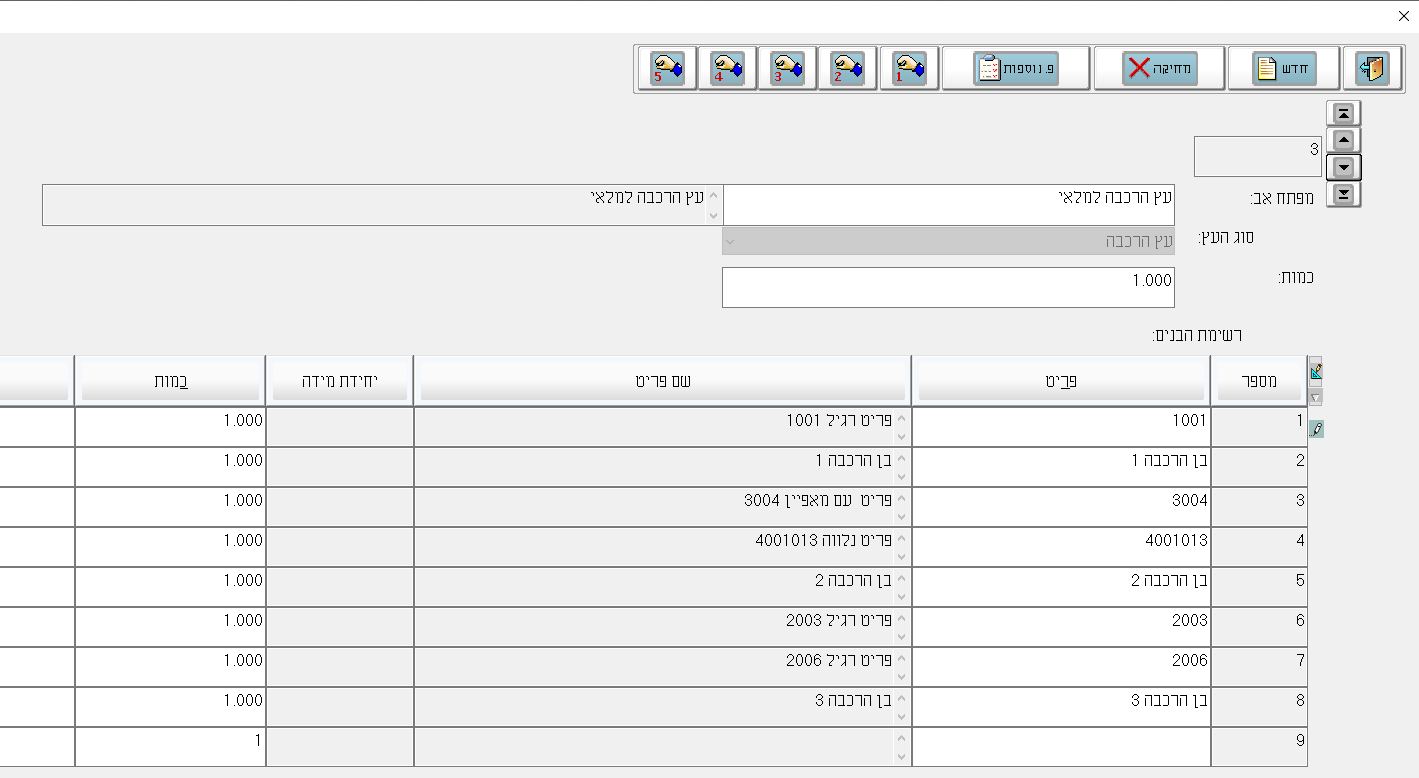The image size is (1419, 778).
Task: Click the pencil edit marker beside row 1
Action: click(1316, 429)
